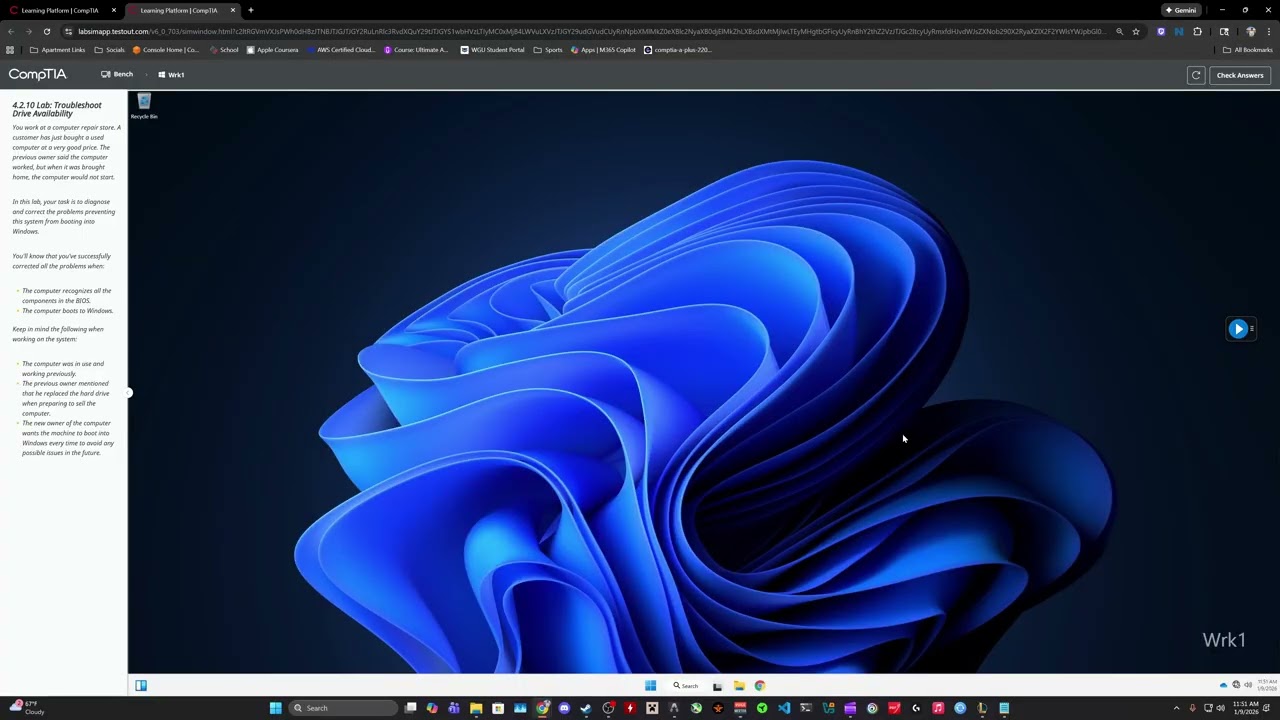The image size is (1280, 720).
Task: Open the Chrome apps grid icon
Action: 10,50
